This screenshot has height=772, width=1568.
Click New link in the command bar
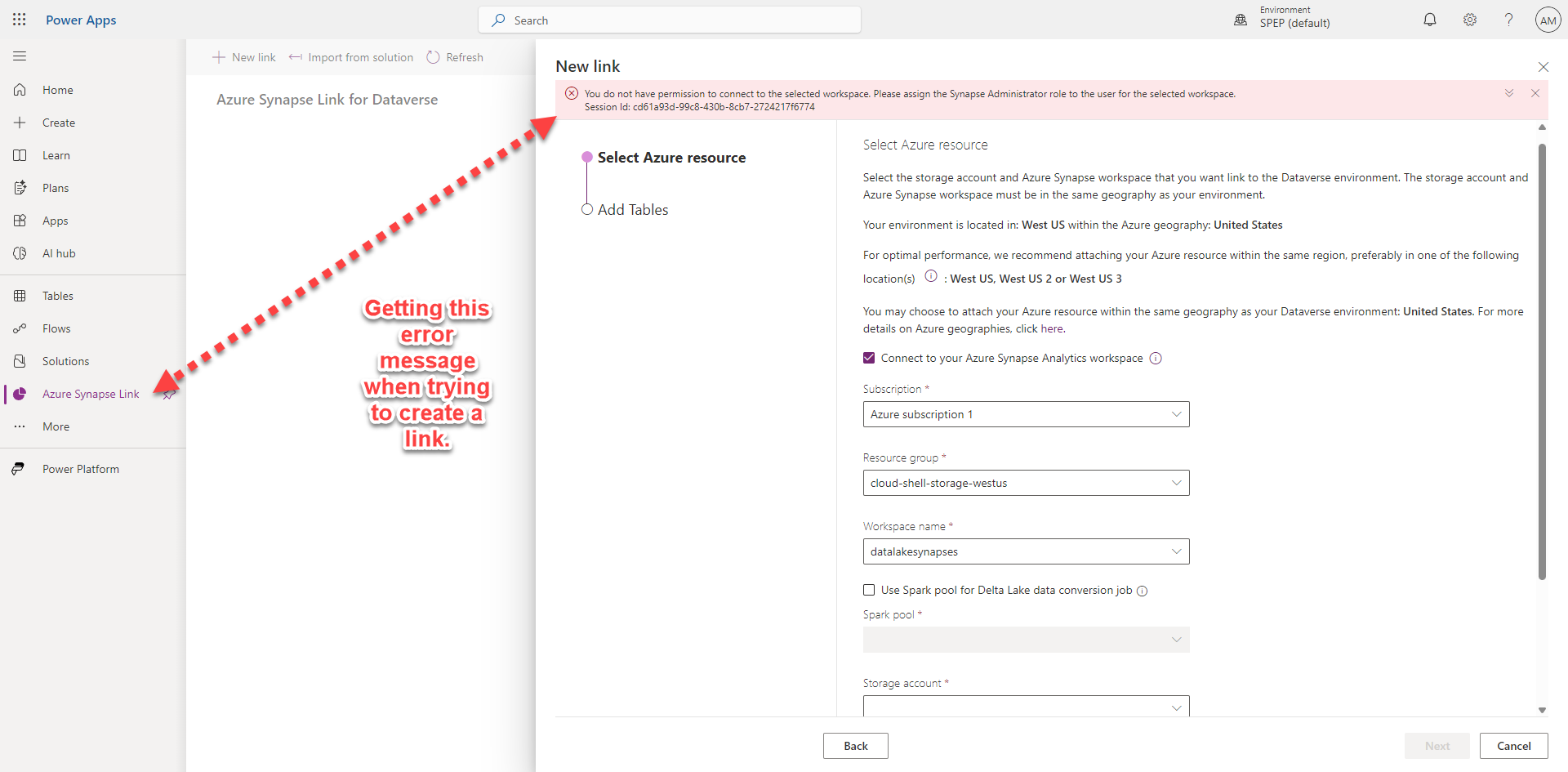point(244,57)
